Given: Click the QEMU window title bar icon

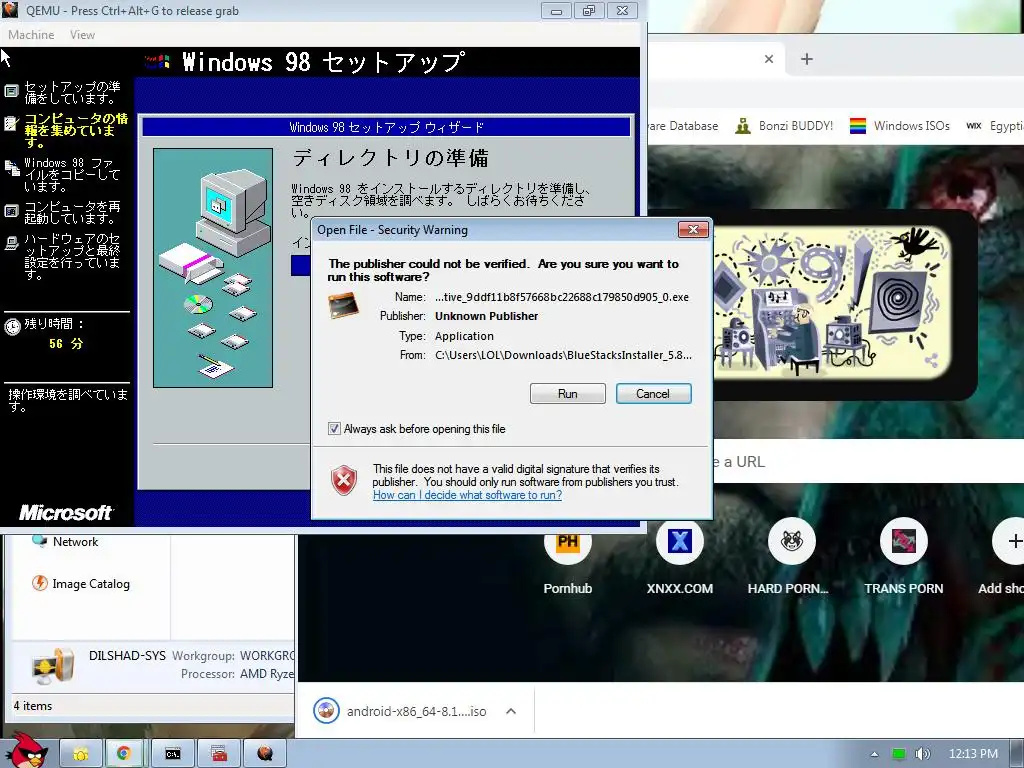Looking at the screenshot, I should point(10,10).
